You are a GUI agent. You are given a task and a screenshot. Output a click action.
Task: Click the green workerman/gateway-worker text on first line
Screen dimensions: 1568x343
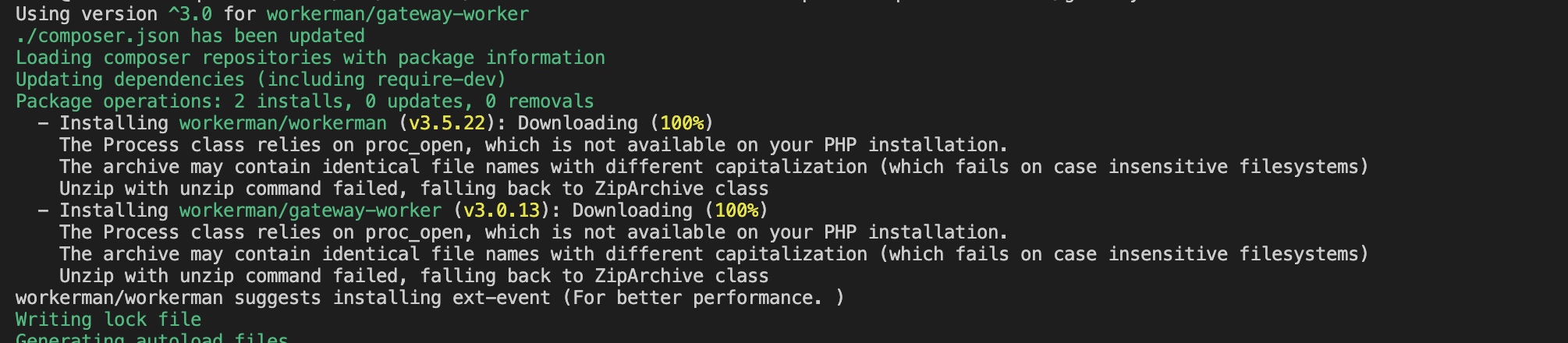tap(398, 14)
